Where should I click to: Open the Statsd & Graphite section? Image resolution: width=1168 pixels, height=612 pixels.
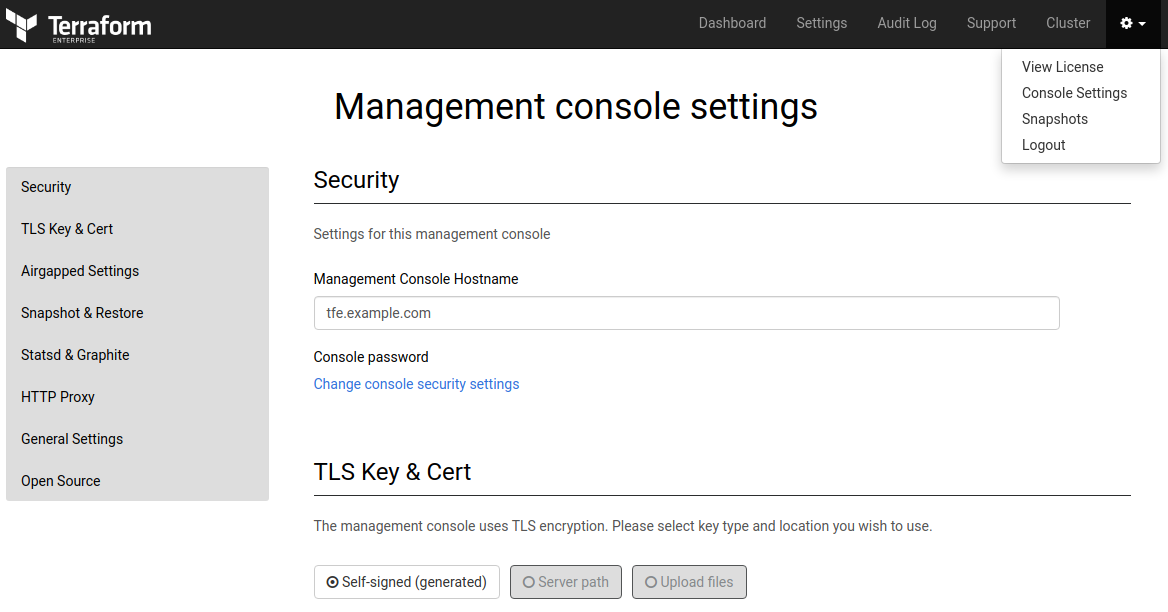pos(75,355)
